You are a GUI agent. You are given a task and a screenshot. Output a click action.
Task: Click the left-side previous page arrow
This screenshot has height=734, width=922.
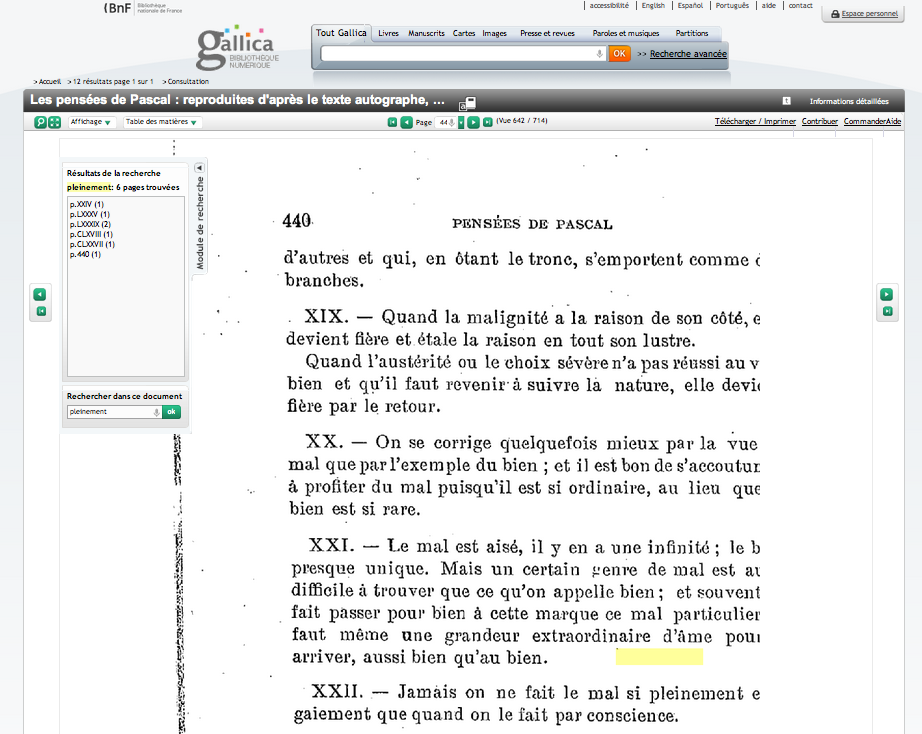[x=40, y=294]
